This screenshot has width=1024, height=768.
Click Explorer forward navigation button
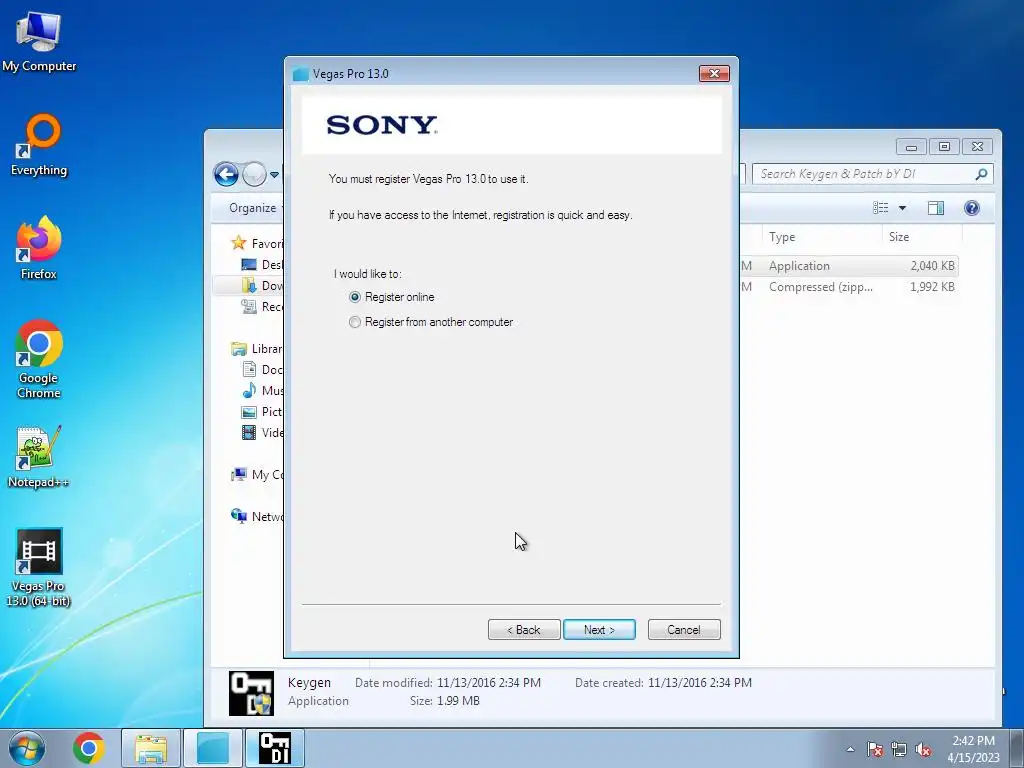(254, 174)
